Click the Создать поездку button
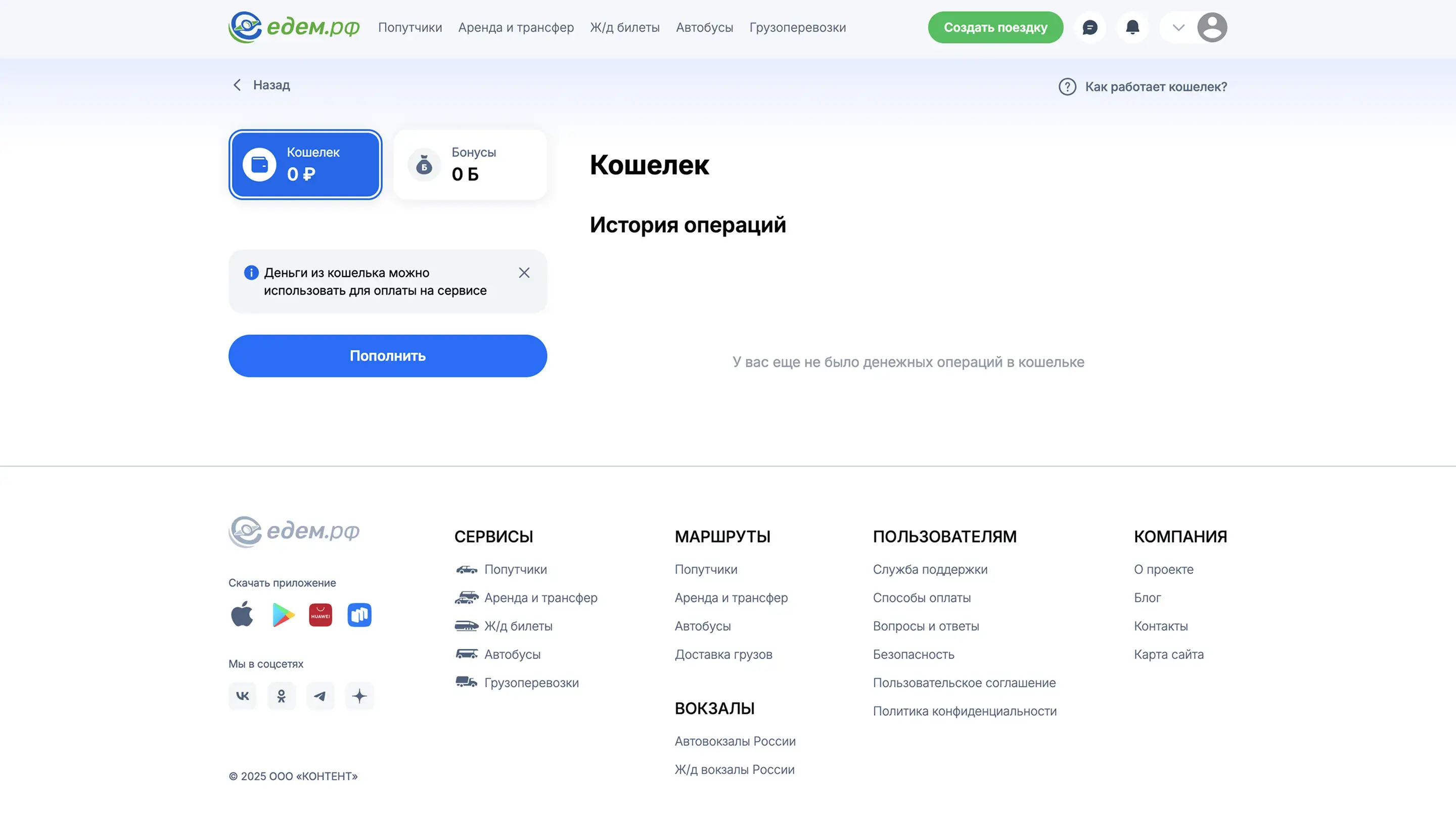 click(x=995, y=27)
